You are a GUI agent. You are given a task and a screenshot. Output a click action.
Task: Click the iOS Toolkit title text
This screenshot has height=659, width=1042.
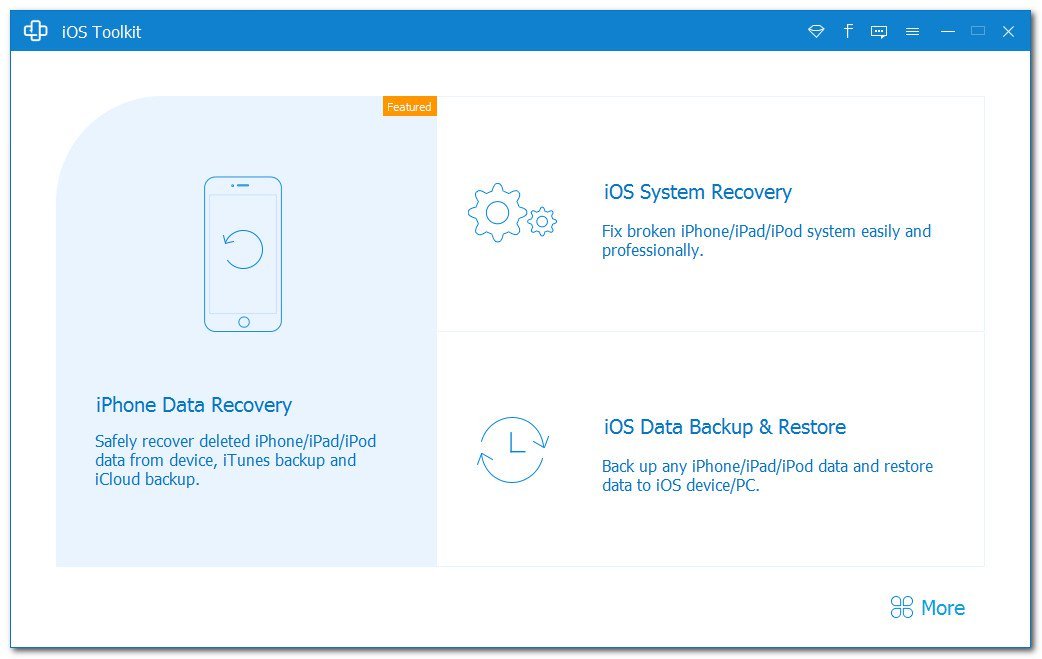click(101, 32)
